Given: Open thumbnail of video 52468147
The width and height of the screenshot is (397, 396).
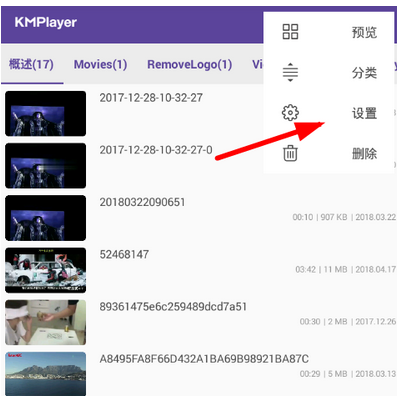Looking at the screenshot, I should pyautogui.click(x=45, y=270).
